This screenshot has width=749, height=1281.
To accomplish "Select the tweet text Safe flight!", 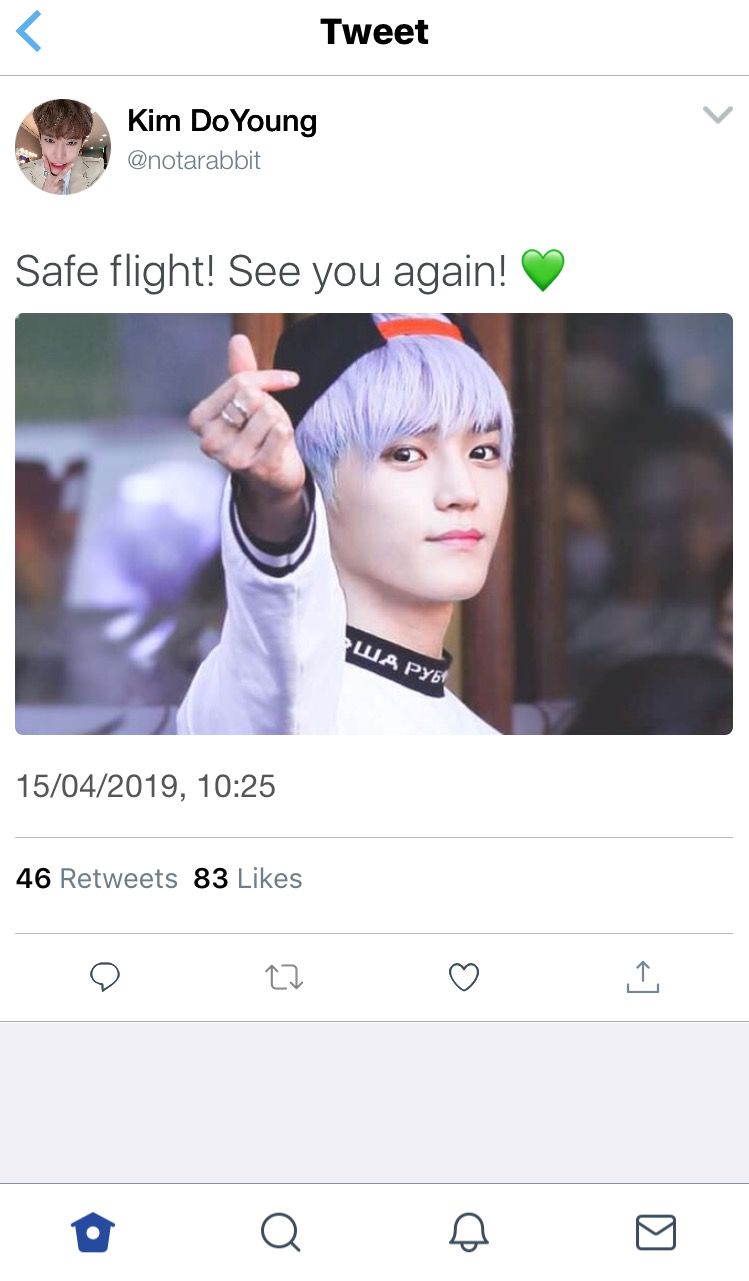I will (115, 271).
